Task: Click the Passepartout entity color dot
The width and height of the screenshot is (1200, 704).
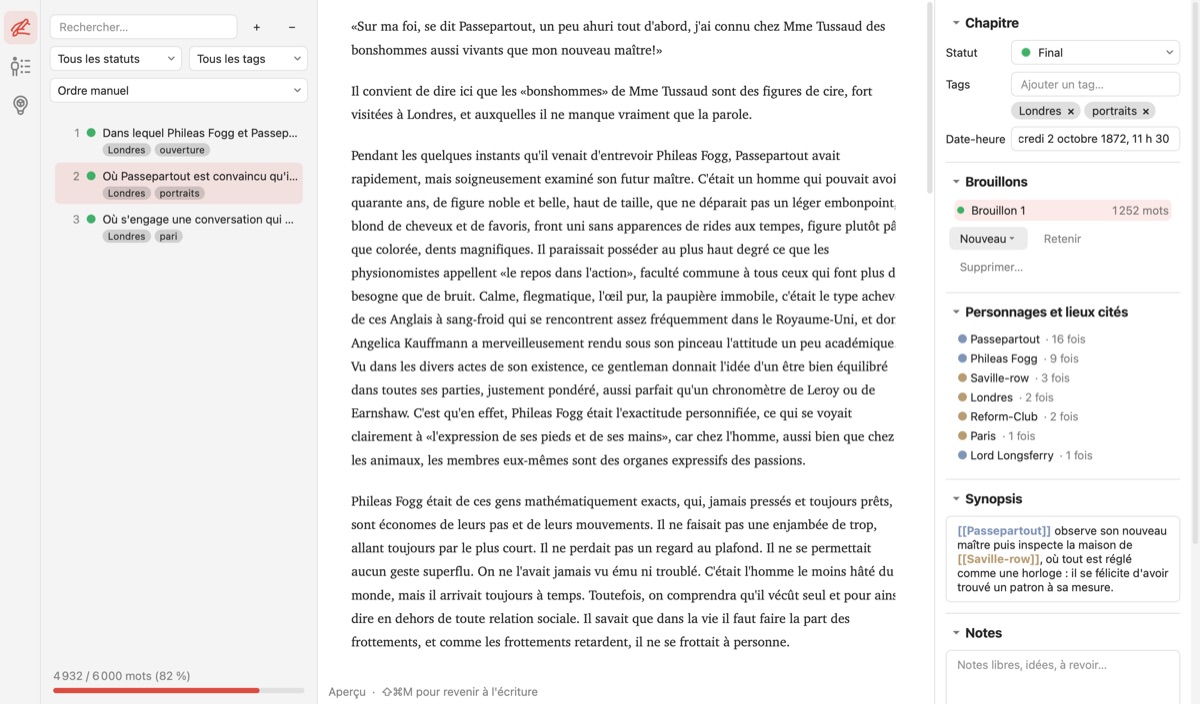Action: coord(962,339)
